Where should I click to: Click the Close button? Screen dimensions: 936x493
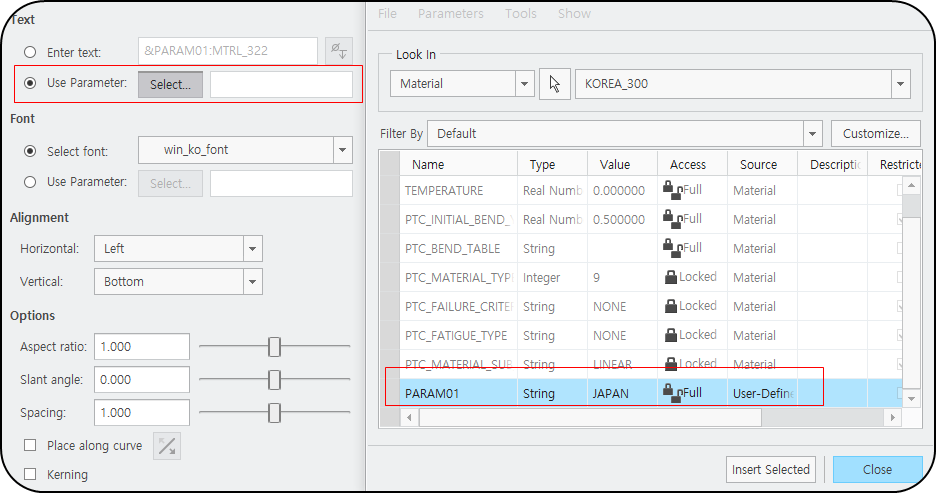tap(878, 470)
